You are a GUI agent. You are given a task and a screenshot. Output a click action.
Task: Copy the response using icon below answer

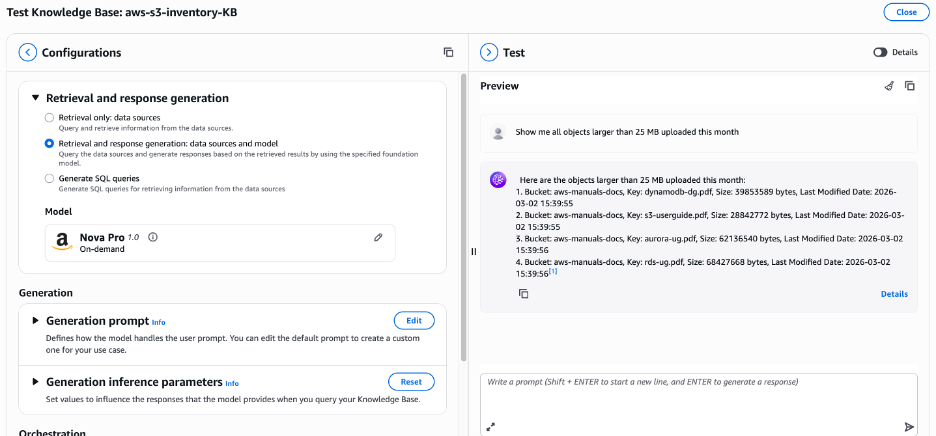point(523,293)
